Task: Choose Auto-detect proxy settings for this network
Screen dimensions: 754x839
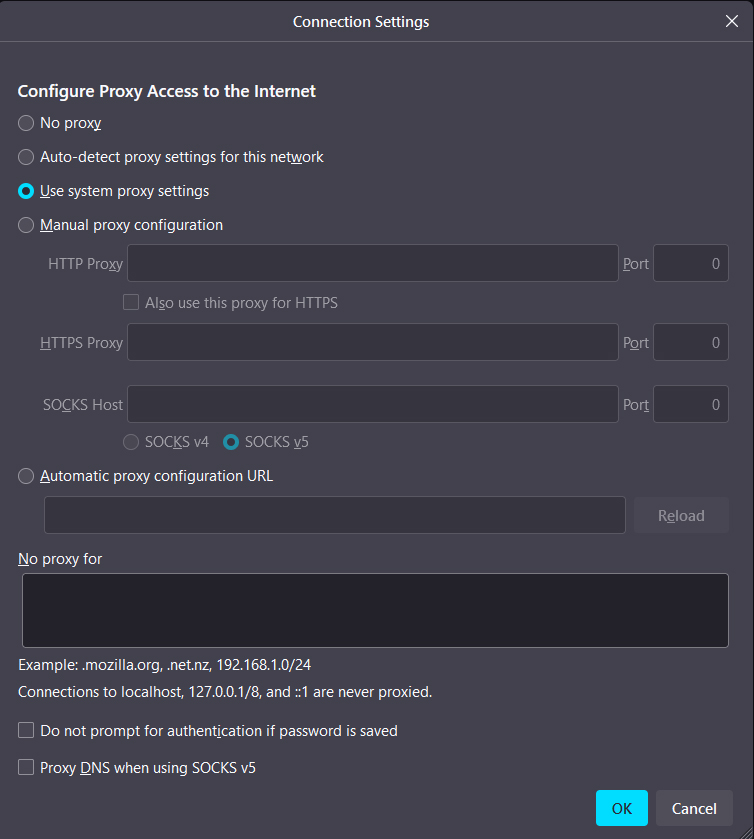Action: [x=26, y=156]
